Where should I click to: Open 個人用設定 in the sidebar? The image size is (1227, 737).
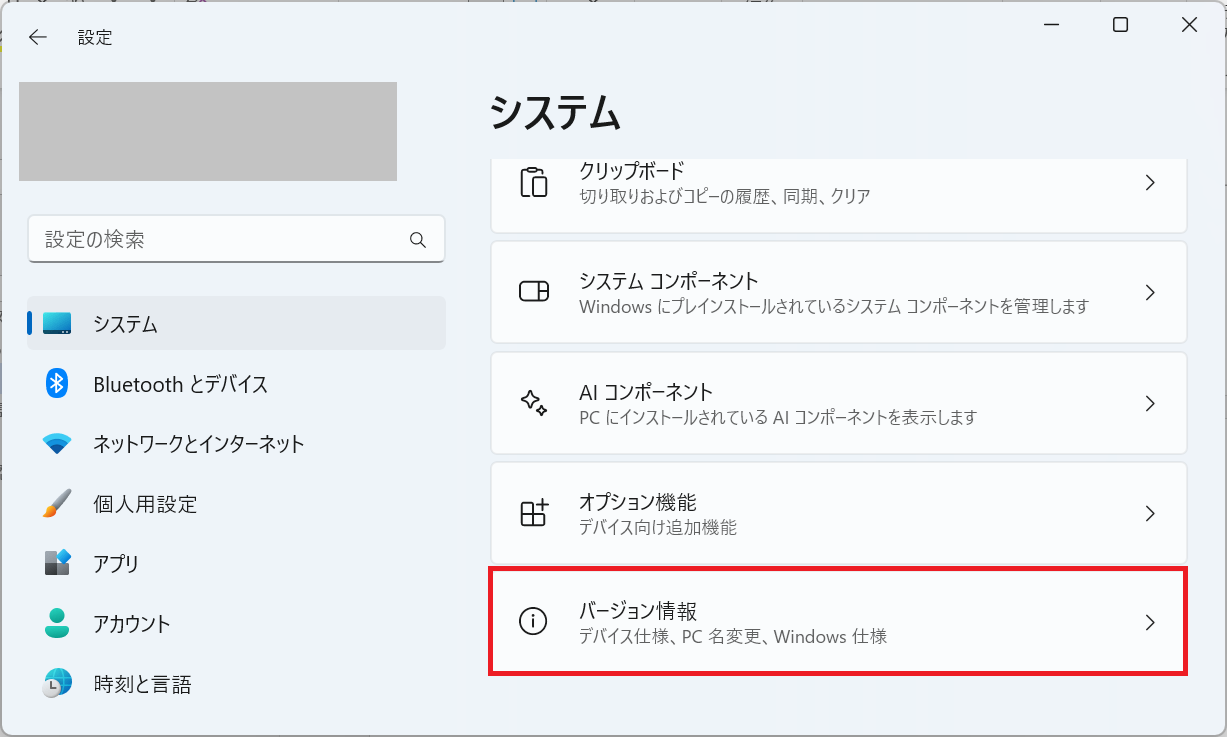(236, 503)
